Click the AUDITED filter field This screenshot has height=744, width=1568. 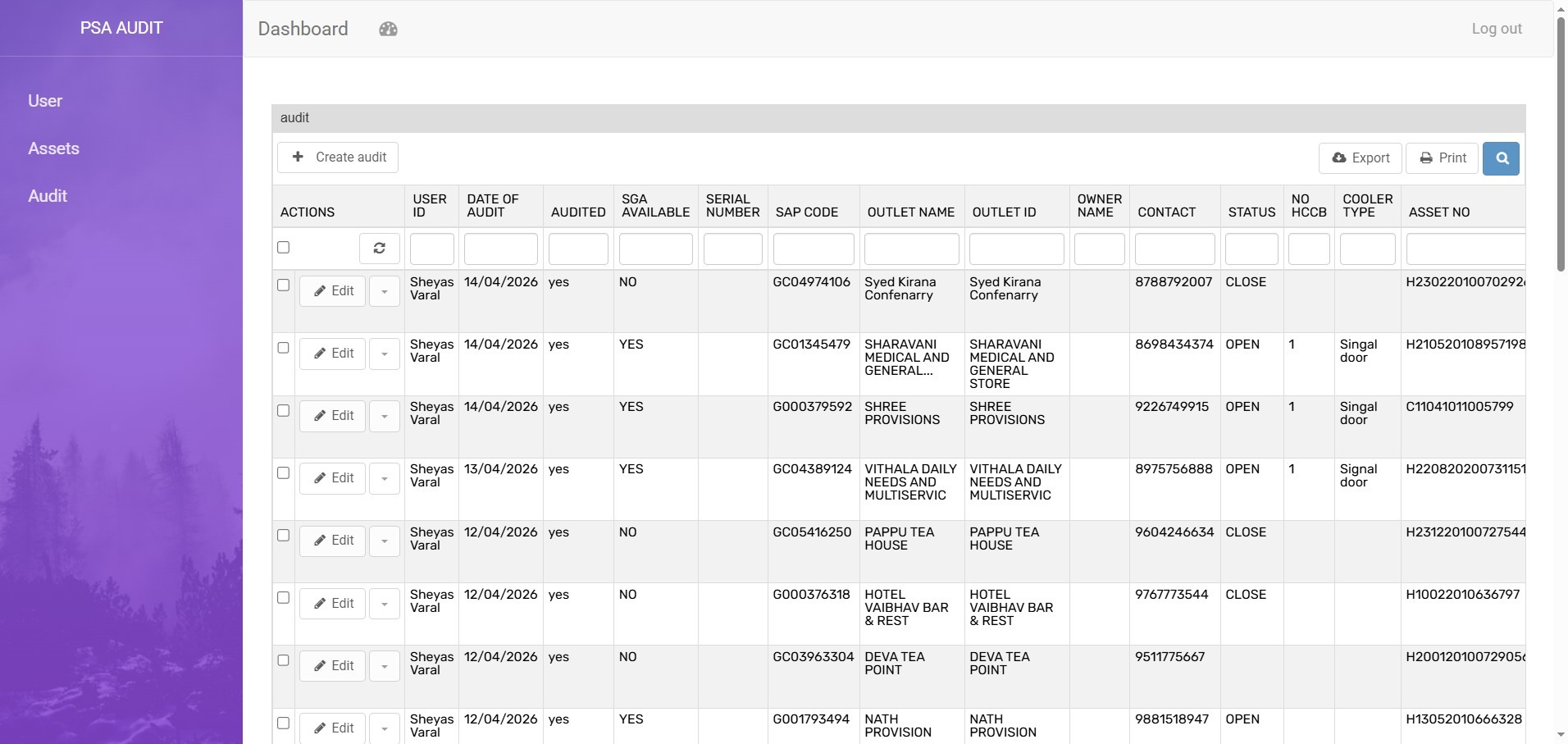[578, 249]
